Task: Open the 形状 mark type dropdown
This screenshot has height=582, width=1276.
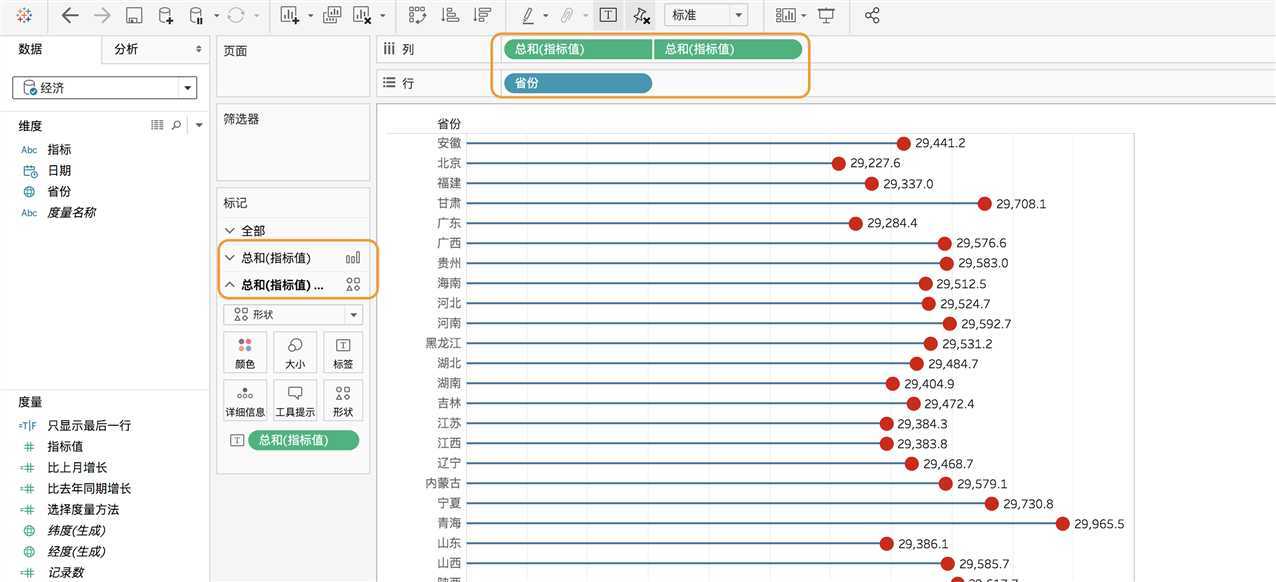Action: (x=293, y=314)
